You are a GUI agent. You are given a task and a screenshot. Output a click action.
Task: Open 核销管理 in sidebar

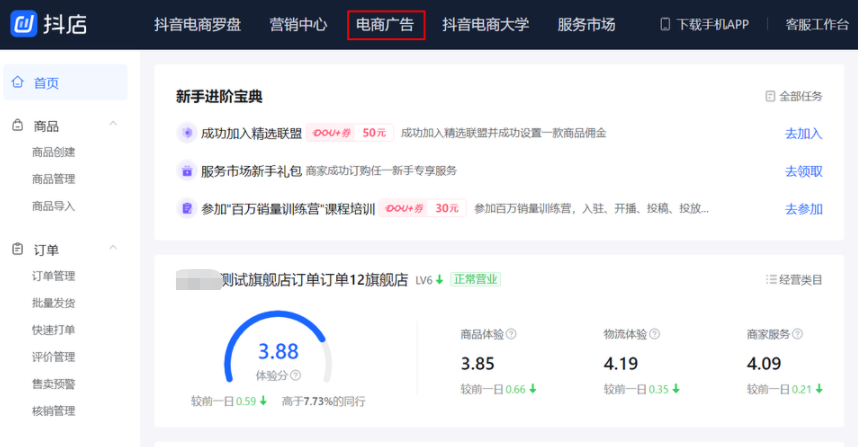(x=54, y=411)
